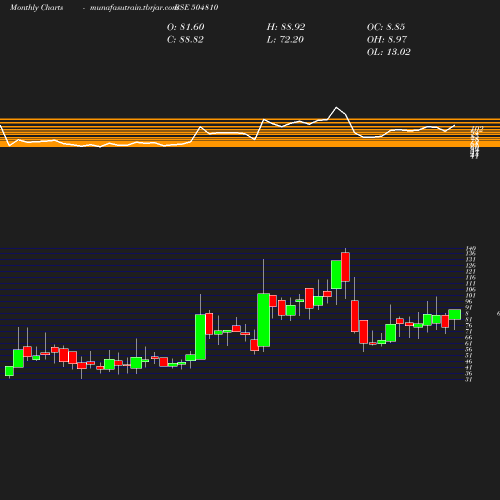Click the 66 price axis label
The width and height of the screenshot is (500, 500).
coord(469,338)
